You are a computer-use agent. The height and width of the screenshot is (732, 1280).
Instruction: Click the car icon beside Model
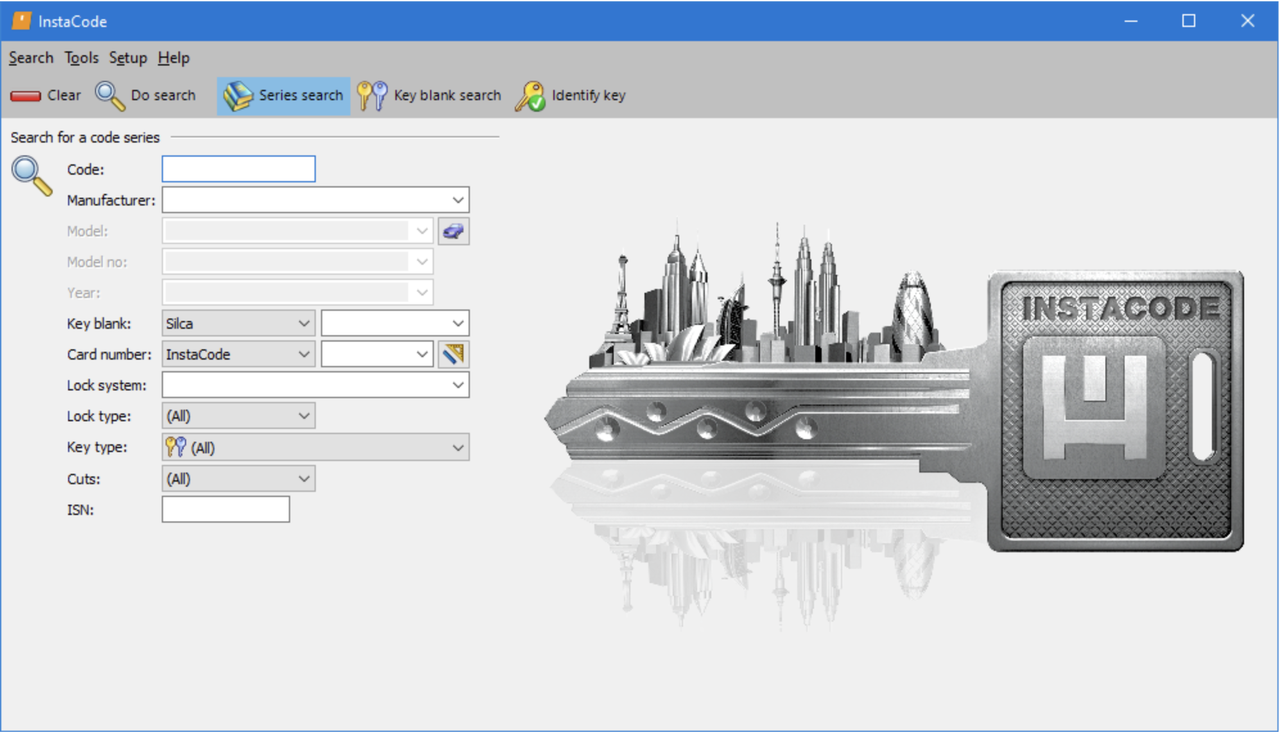coord(453,232)
